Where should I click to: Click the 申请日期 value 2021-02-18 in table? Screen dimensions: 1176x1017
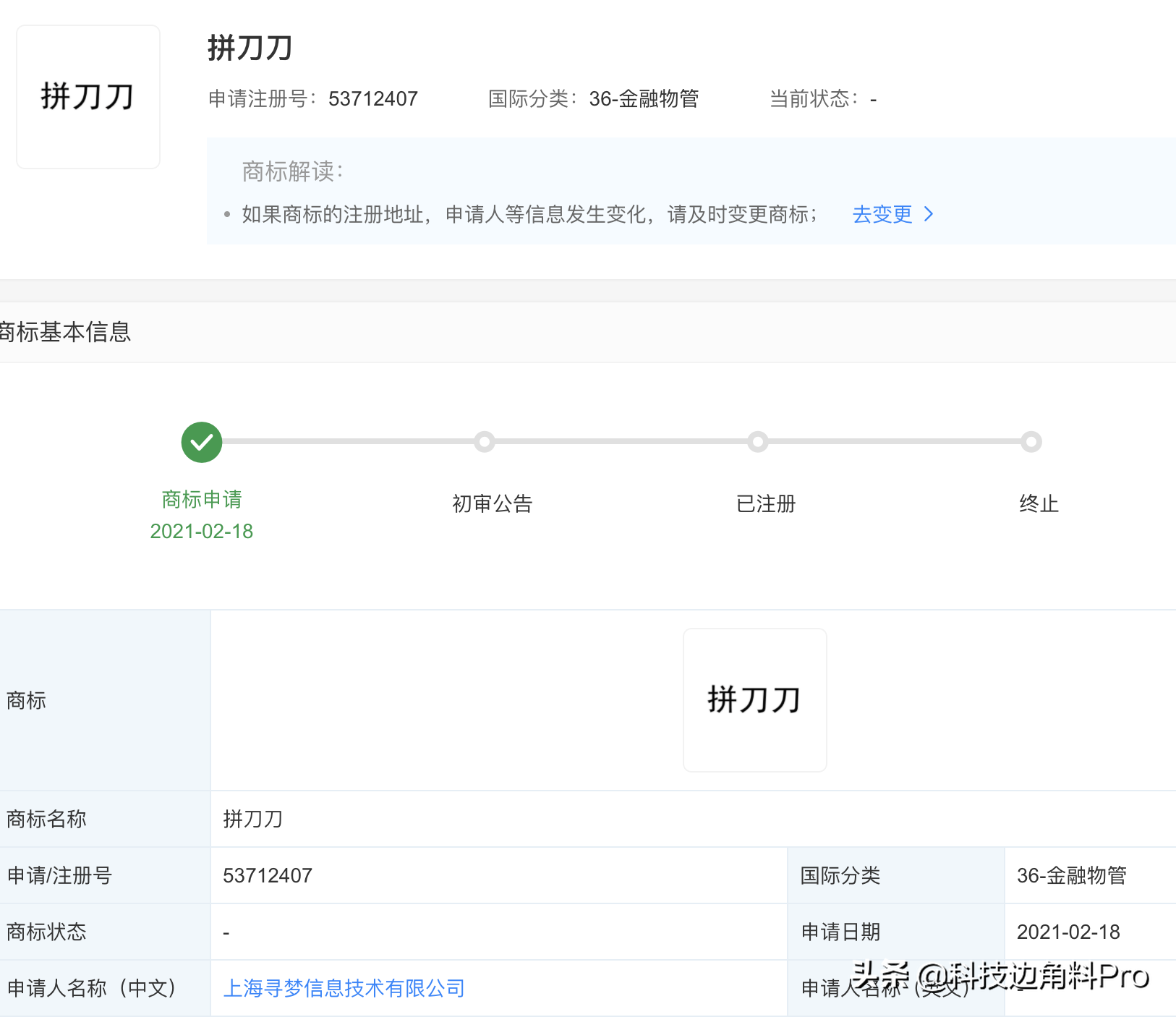coord(1068,932)
